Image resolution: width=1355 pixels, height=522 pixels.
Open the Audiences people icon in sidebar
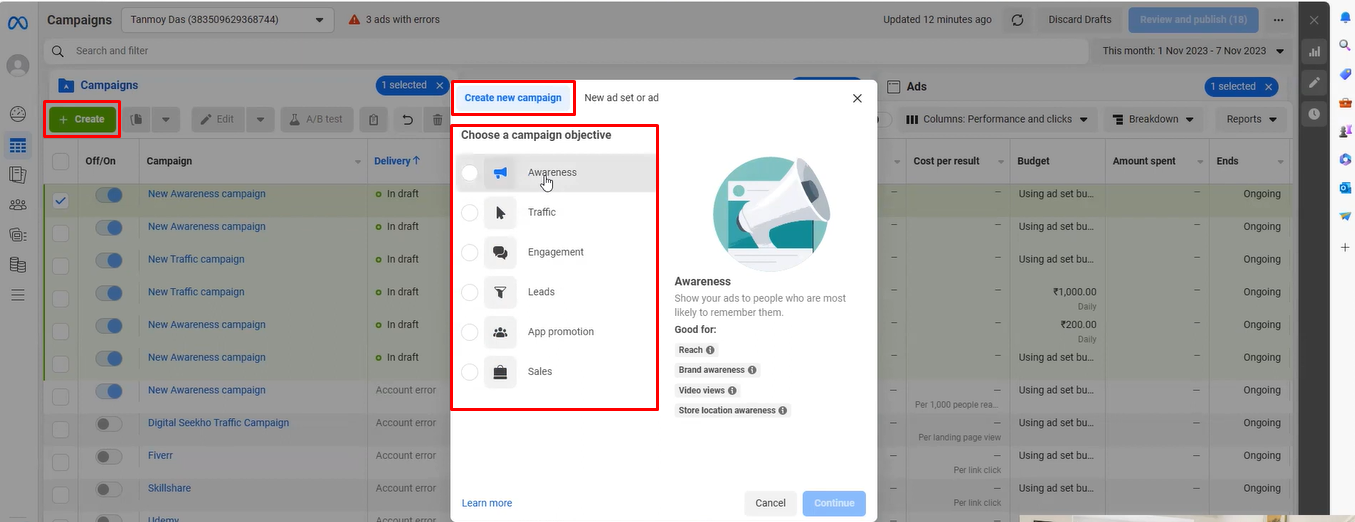click(x=18, y=205)
